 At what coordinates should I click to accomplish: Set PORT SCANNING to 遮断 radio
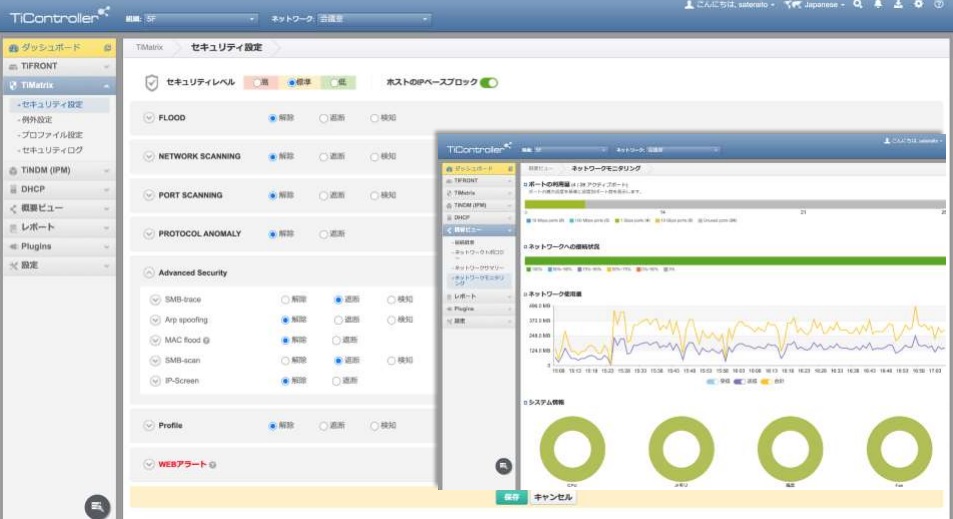pos(323,196)
